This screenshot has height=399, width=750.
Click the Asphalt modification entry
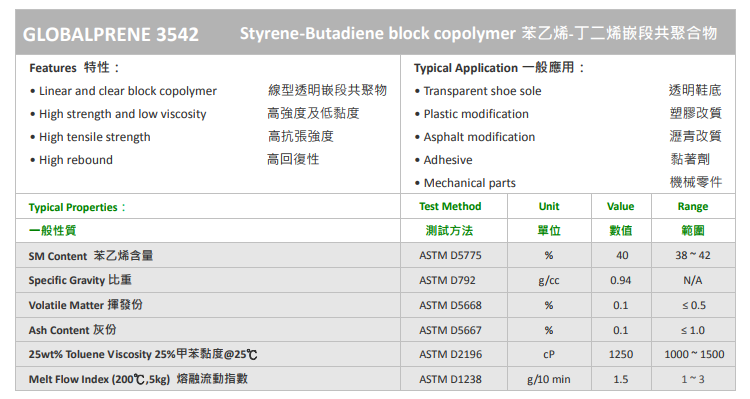pos(479,137)
